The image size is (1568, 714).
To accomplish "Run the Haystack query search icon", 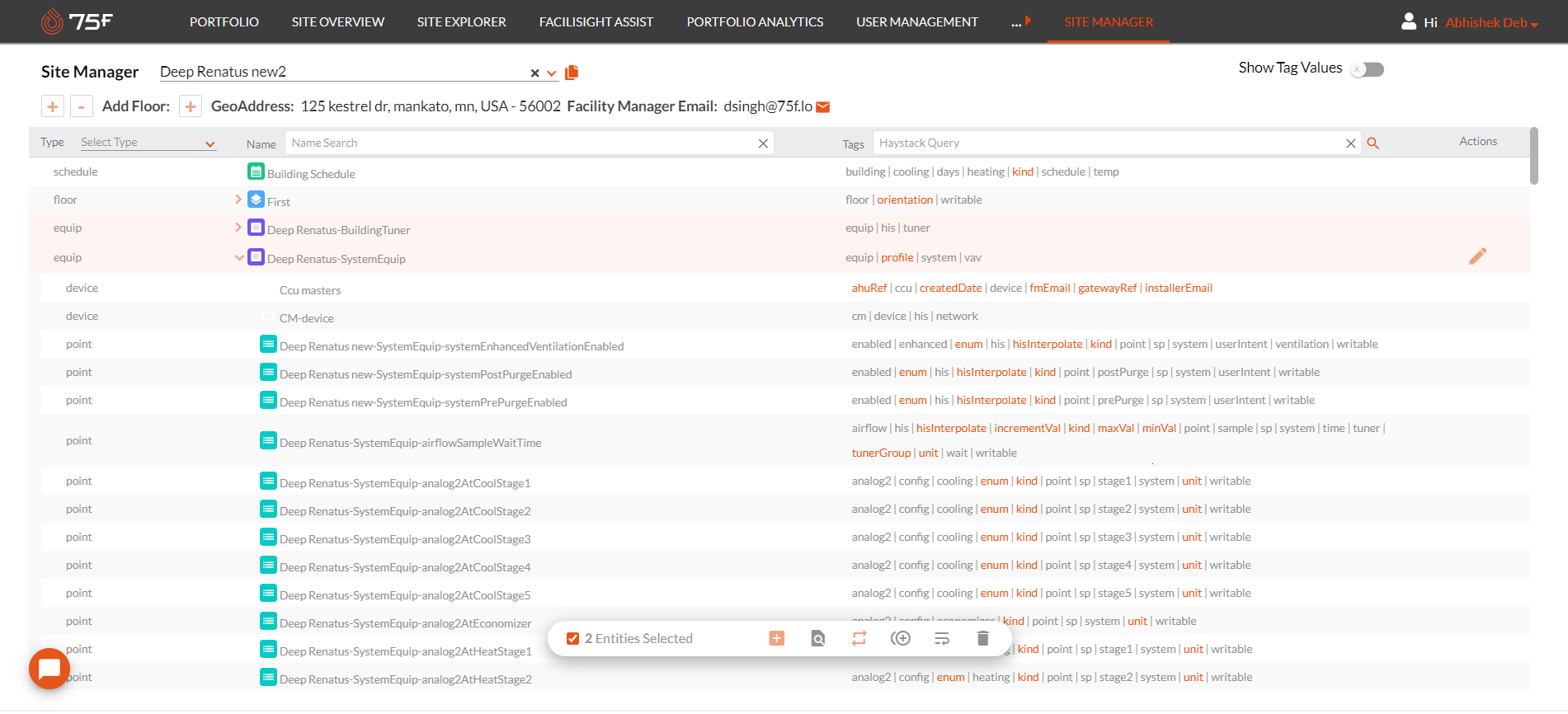I will click(x=1373, y=143).
